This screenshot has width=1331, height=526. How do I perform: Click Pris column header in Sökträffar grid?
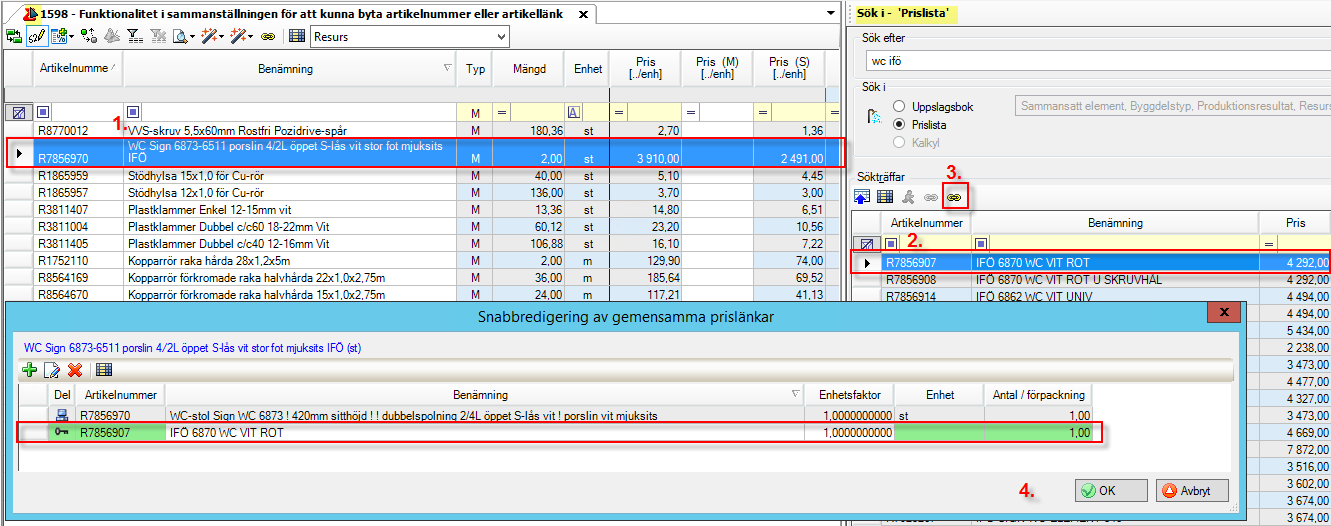point(1295,223)
